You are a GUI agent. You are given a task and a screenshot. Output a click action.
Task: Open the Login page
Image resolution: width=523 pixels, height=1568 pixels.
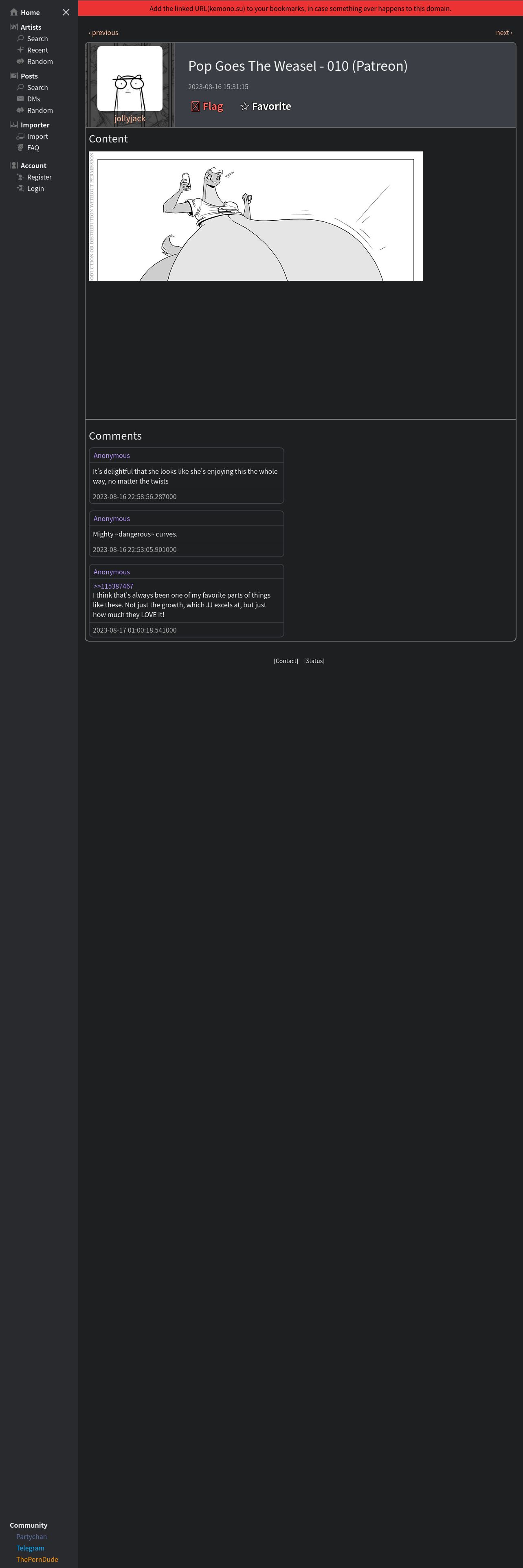(x=35, y=189)
